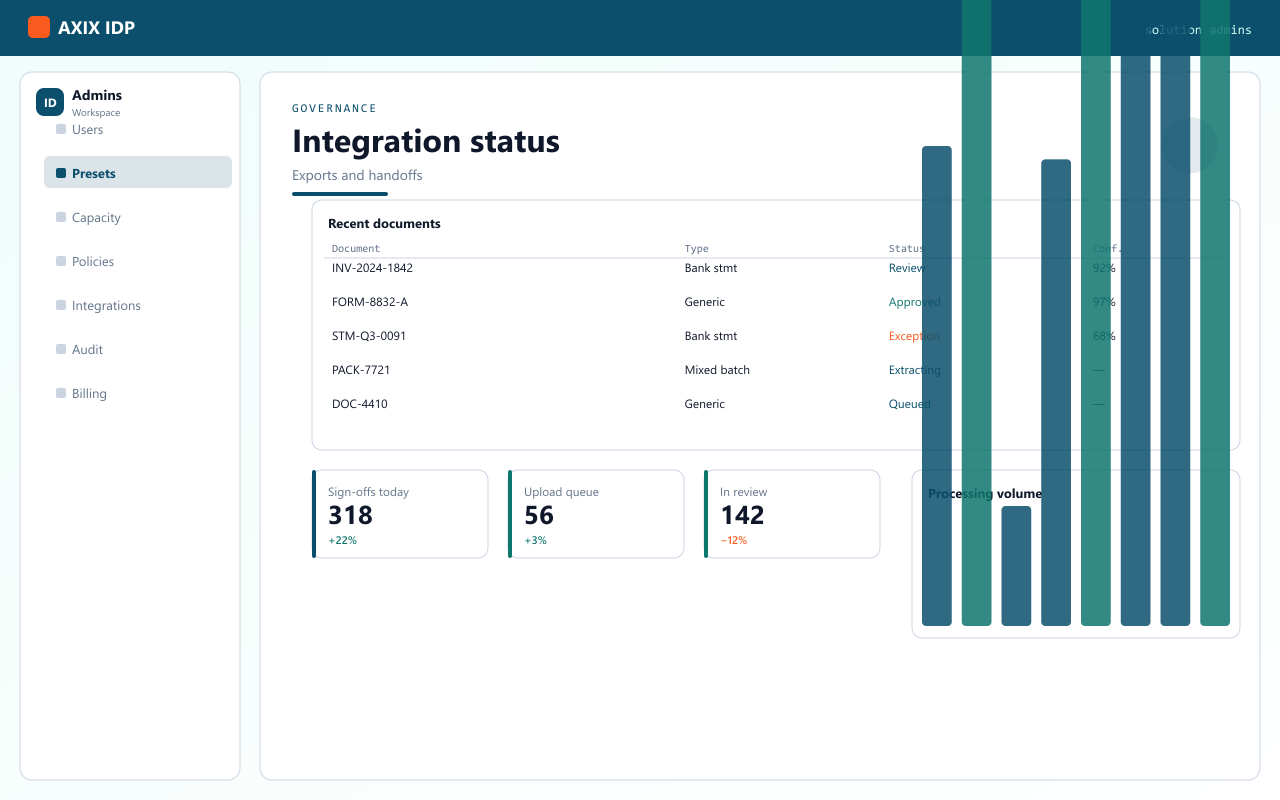The width and height of the screenshot is (1280, 800).
Task: Click the Users square icon
Action: point(61,129)
